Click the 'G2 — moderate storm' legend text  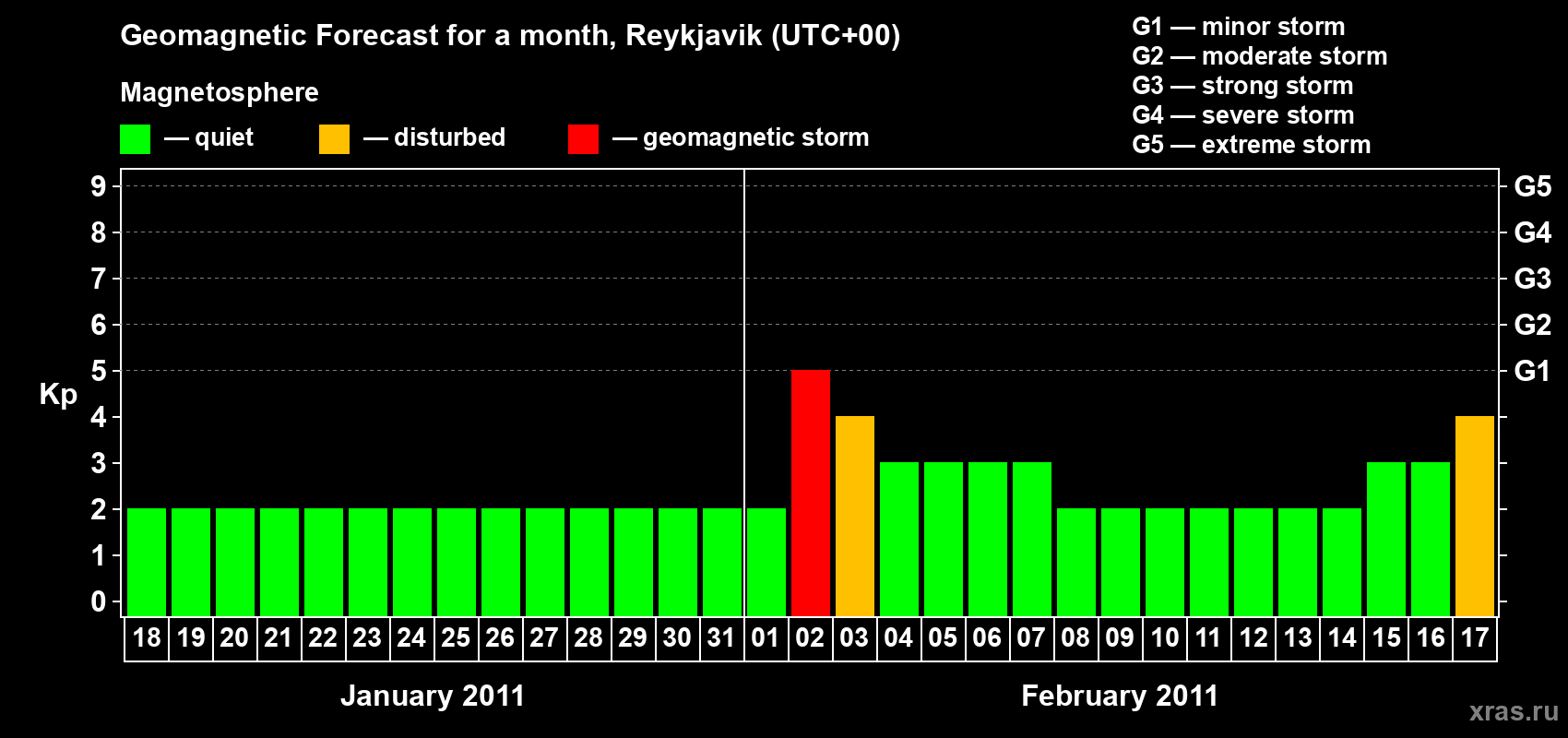[1260, 56]
